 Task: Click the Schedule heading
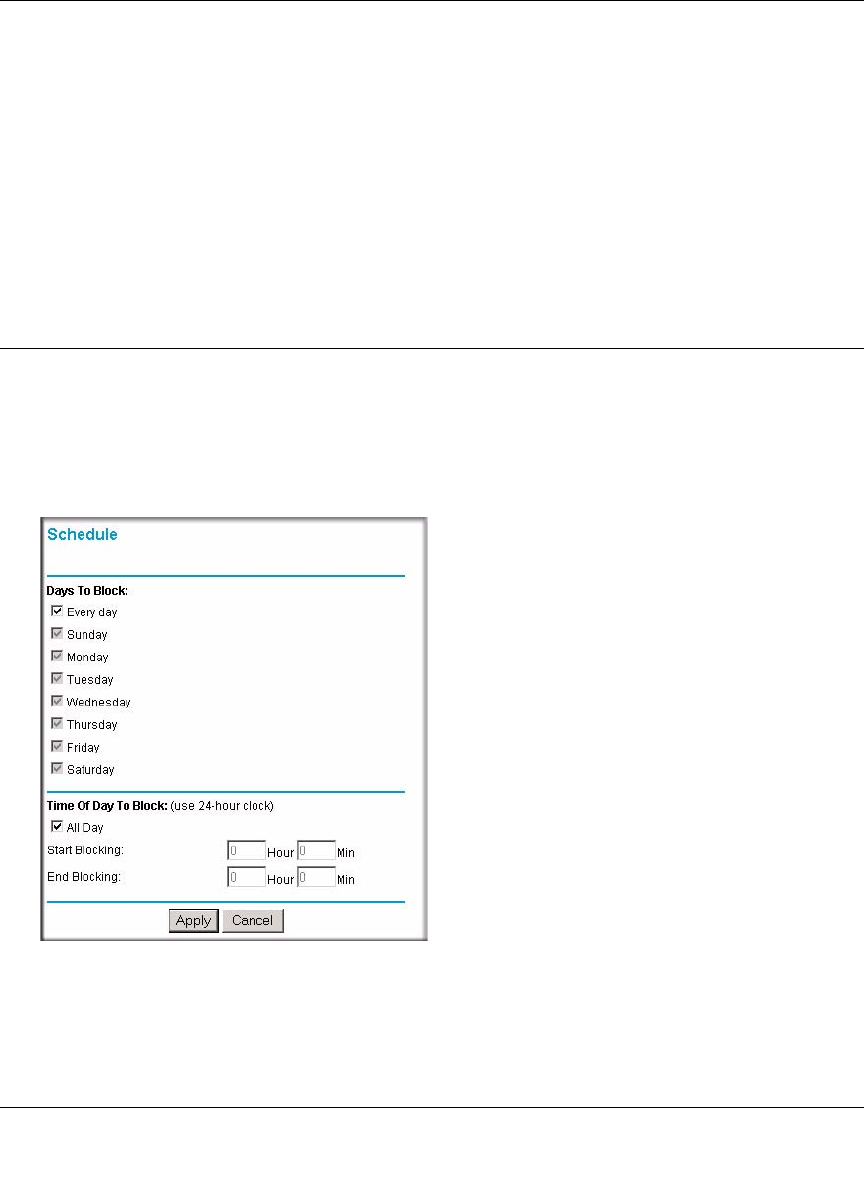click(82, 535)
